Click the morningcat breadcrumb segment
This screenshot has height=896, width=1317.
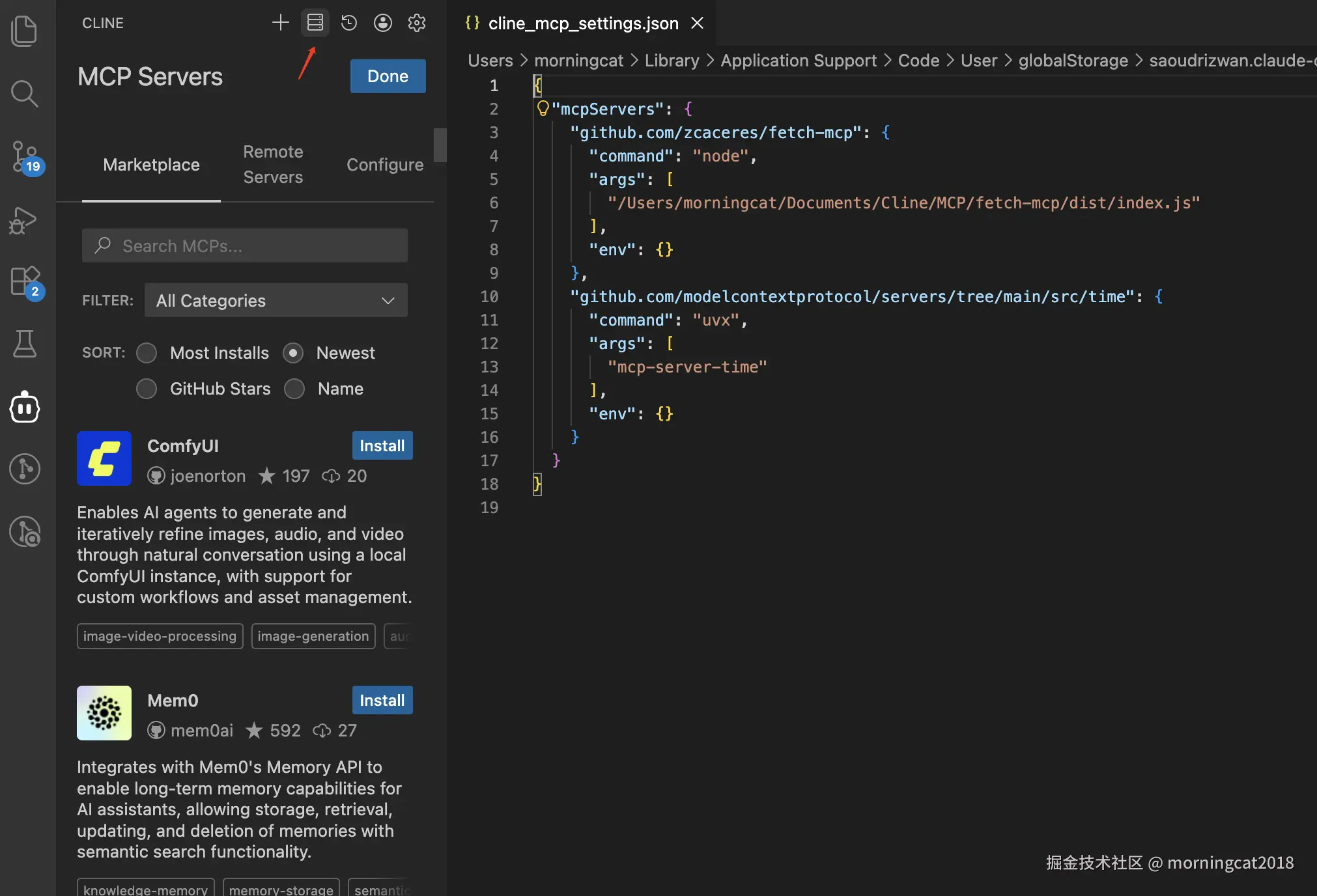tap(579, 61)
